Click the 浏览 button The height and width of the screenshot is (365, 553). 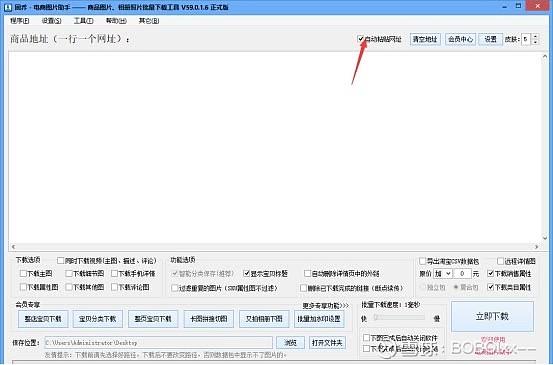[290, 342]
